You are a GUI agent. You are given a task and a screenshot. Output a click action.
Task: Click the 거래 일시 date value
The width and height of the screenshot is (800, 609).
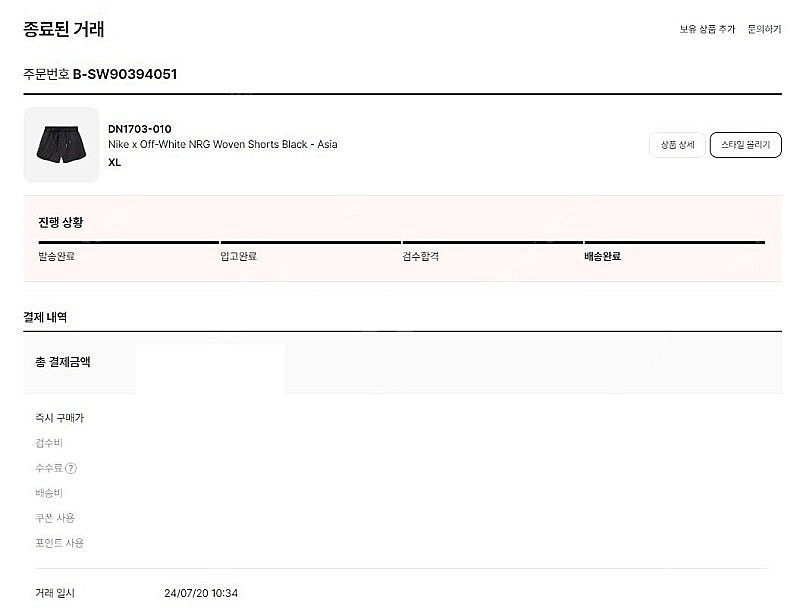[201, 593]
